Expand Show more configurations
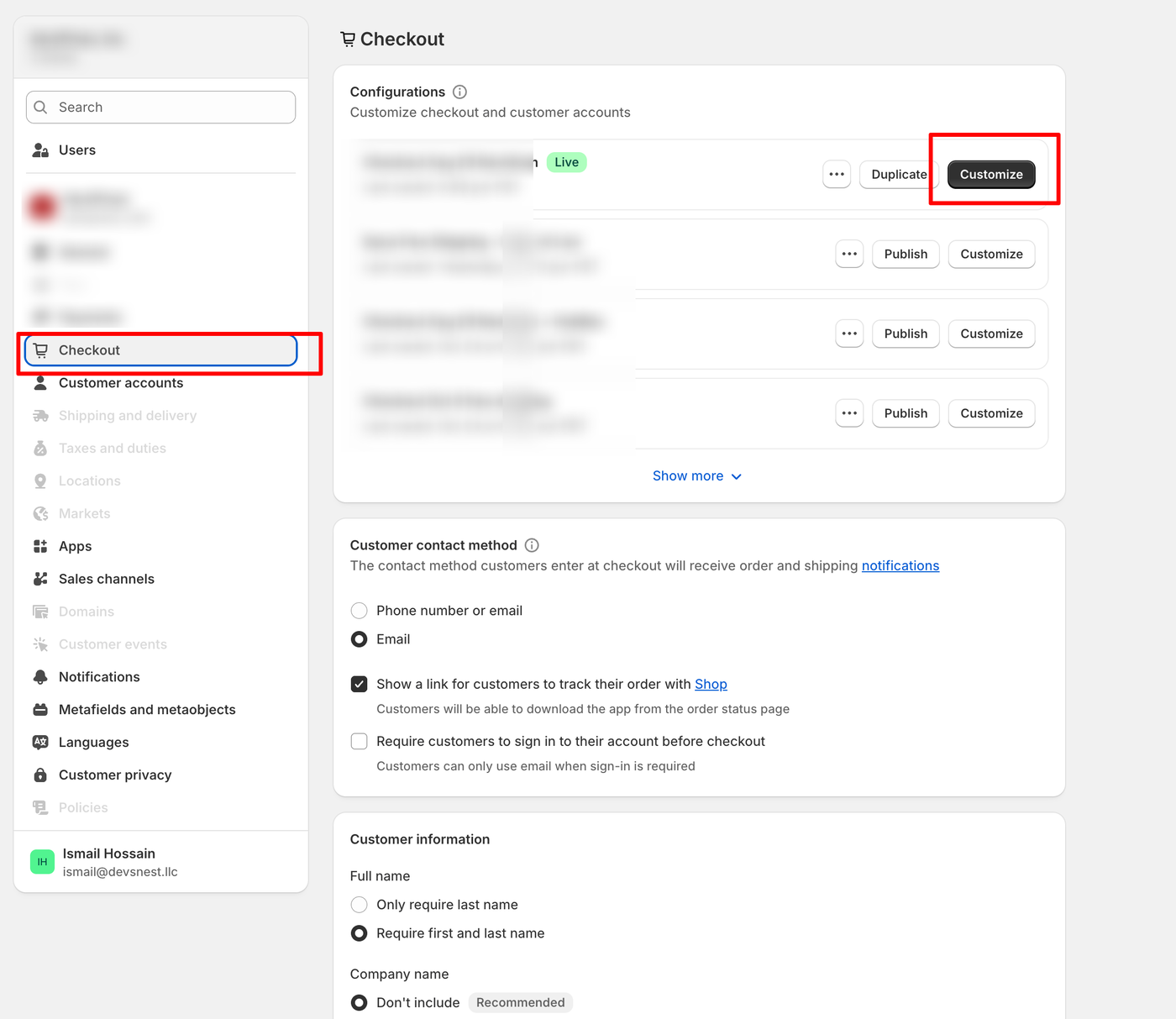Image resolution: width=1176 pixels, height=1019 pixels. point(697,476)
